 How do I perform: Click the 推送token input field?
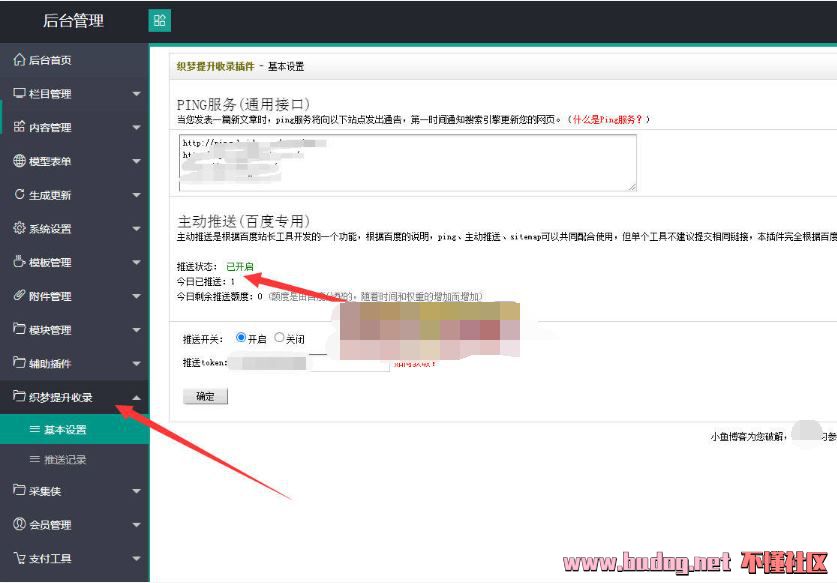click(309, 363)
